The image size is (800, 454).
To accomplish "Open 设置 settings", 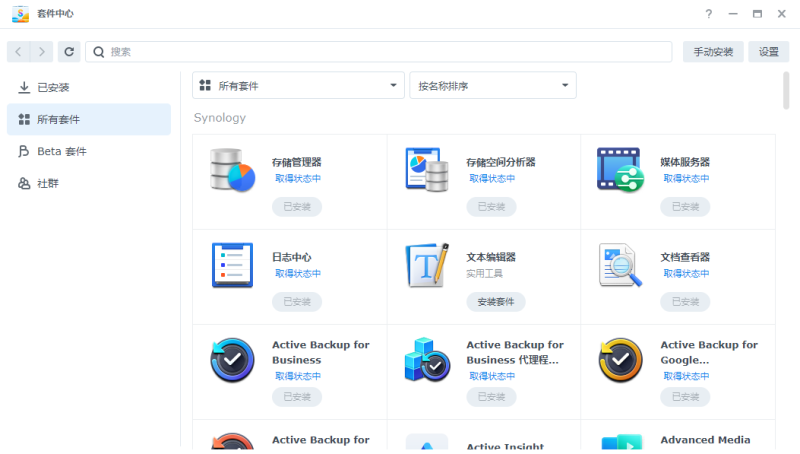I will (768, 52).
